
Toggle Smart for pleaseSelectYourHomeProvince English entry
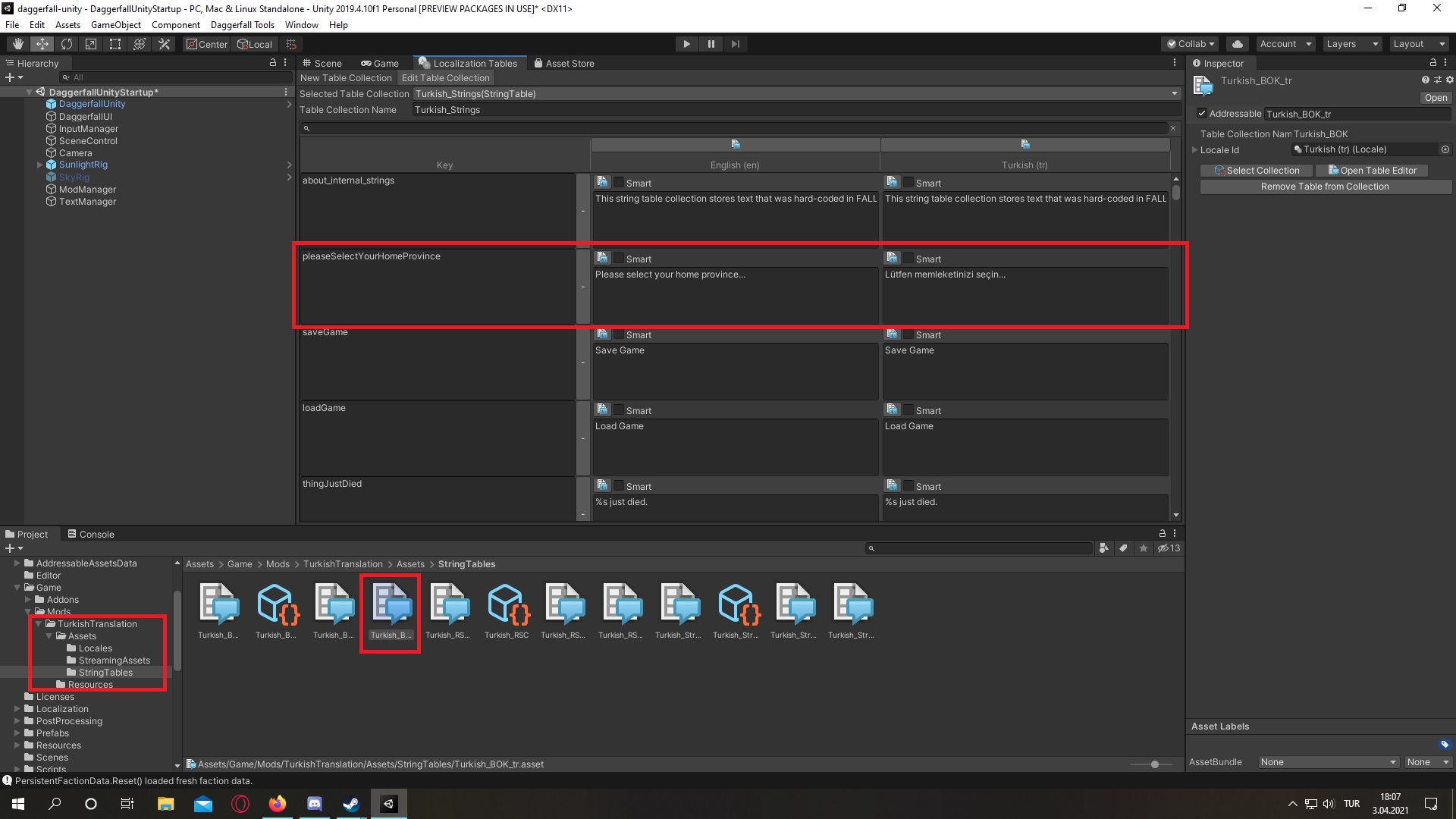619,259
